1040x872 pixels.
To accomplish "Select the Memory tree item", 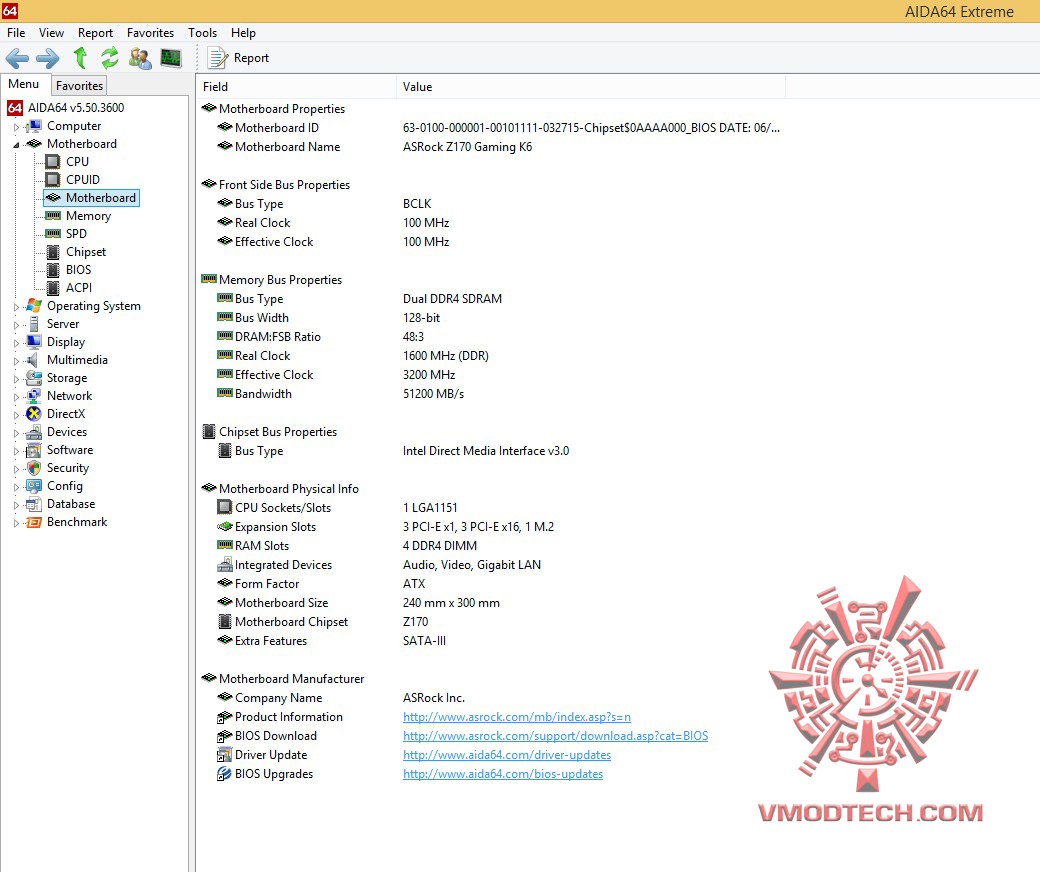I will (88, 216).
